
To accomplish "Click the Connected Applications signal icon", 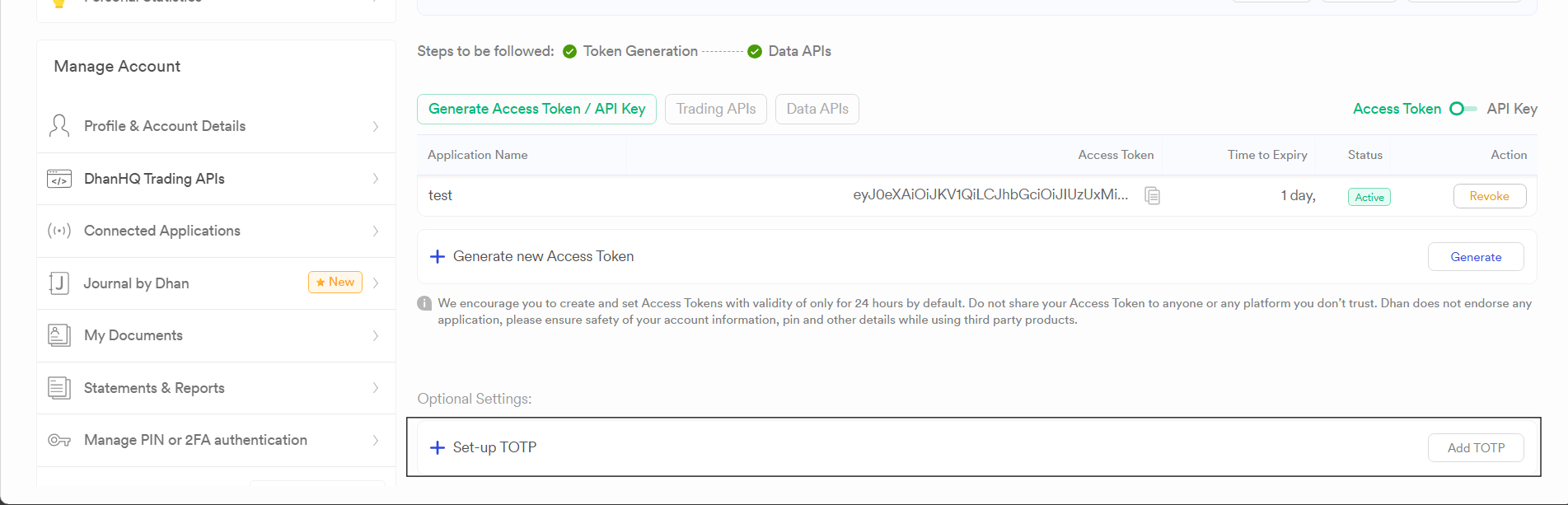I will point(59,231).
